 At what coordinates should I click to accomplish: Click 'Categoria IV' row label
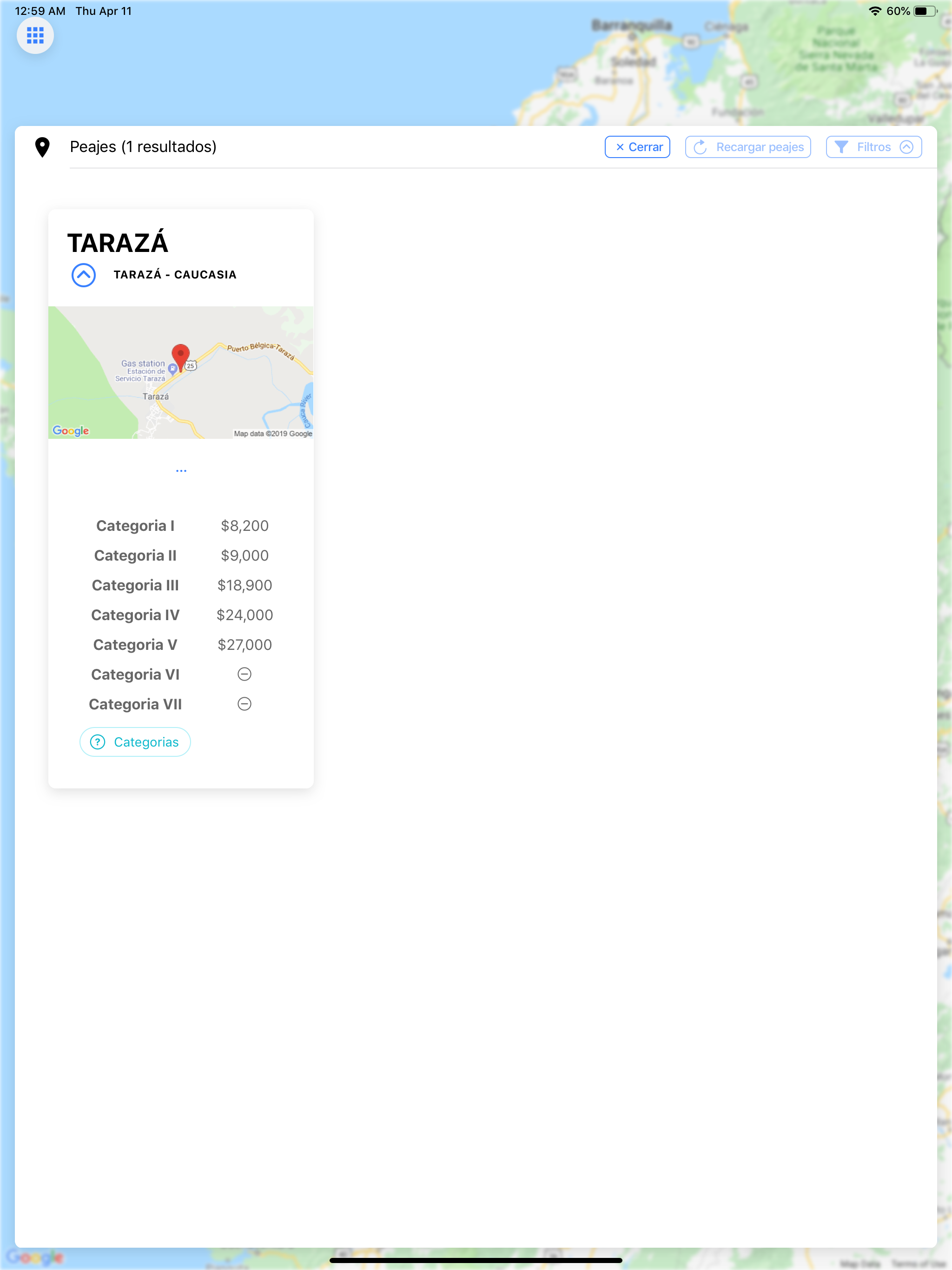[x=136, y=615]
